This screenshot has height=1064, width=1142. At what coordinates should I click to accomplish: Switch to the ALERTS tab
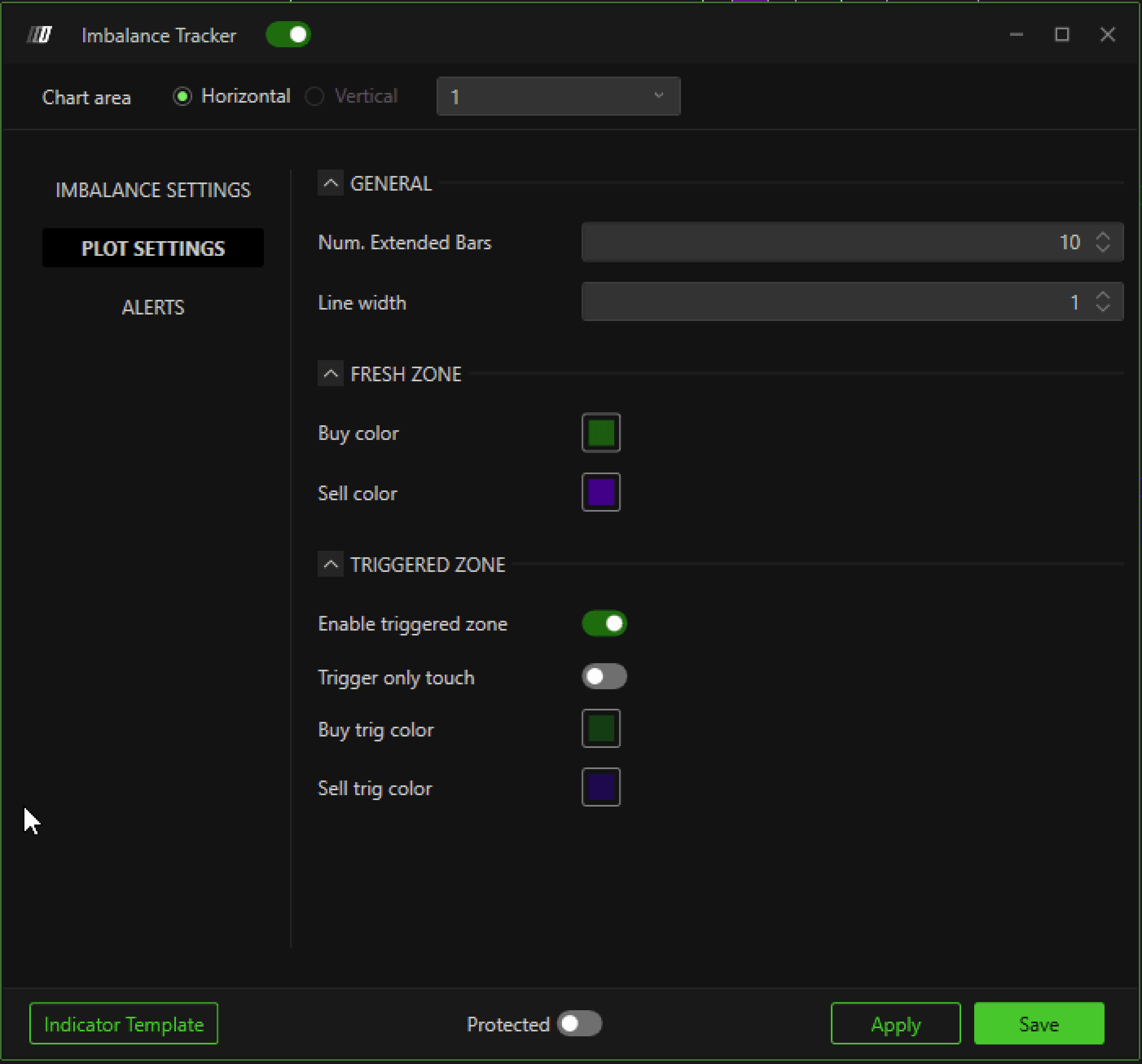tap(153, 308)
